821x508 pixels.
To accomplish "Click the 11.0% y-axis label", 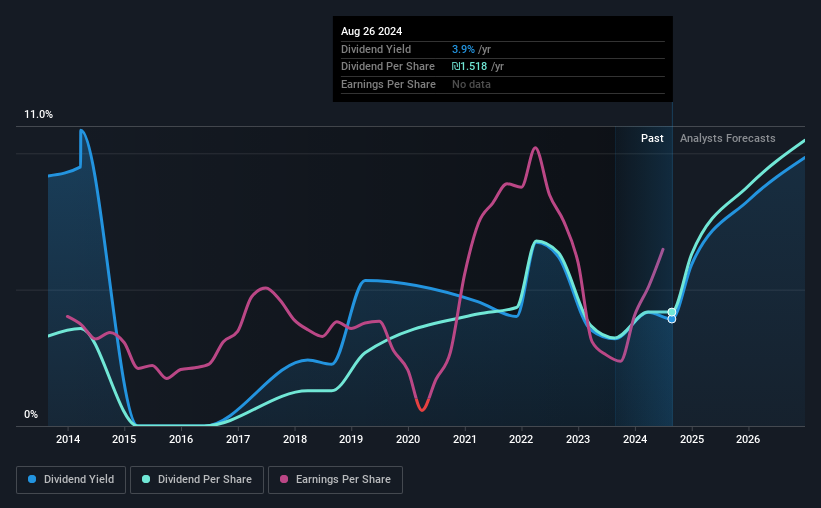I will [x=38, y=115].
